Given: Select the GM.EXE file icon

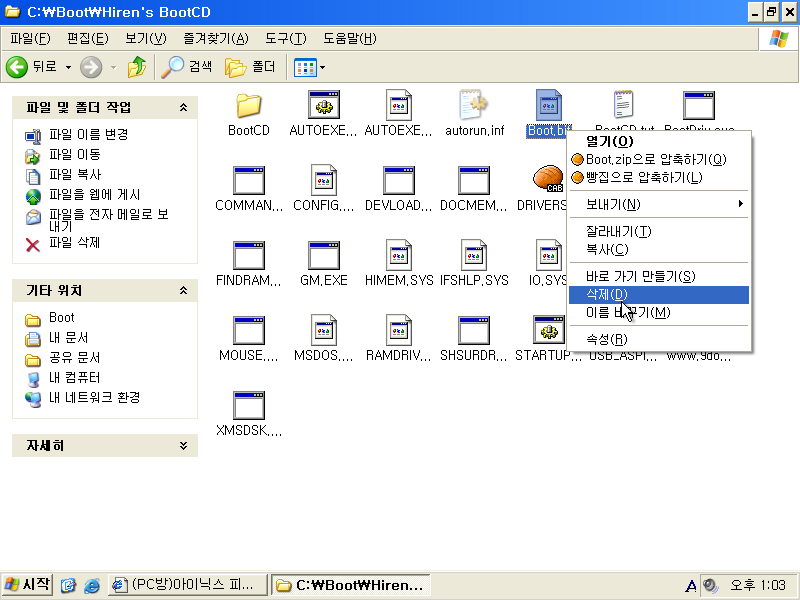Looking at the screenshot, I should 323,256.
